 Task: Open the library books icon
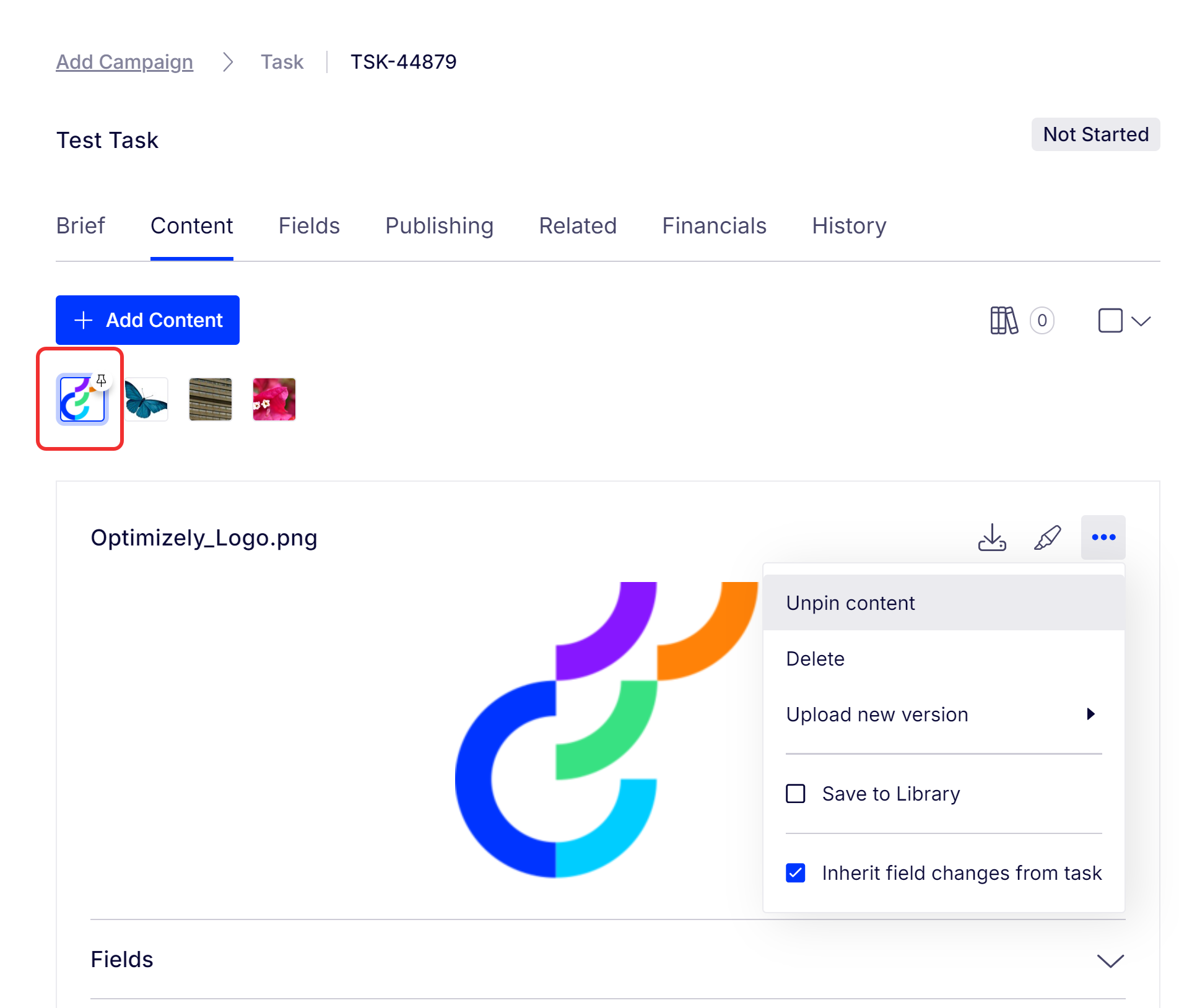(x=1003, y=321)
